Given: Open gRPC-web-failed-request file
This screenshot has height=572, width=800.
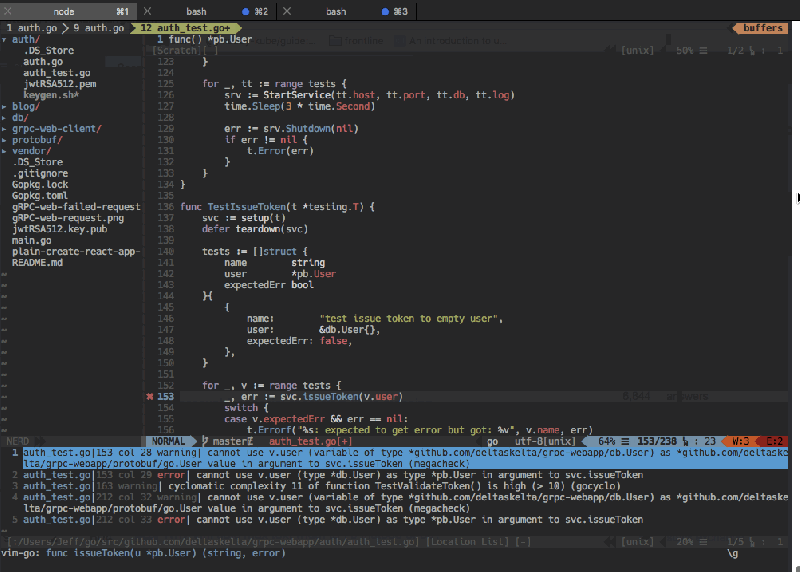Looking at the screenshot, I should coord(76,207).
